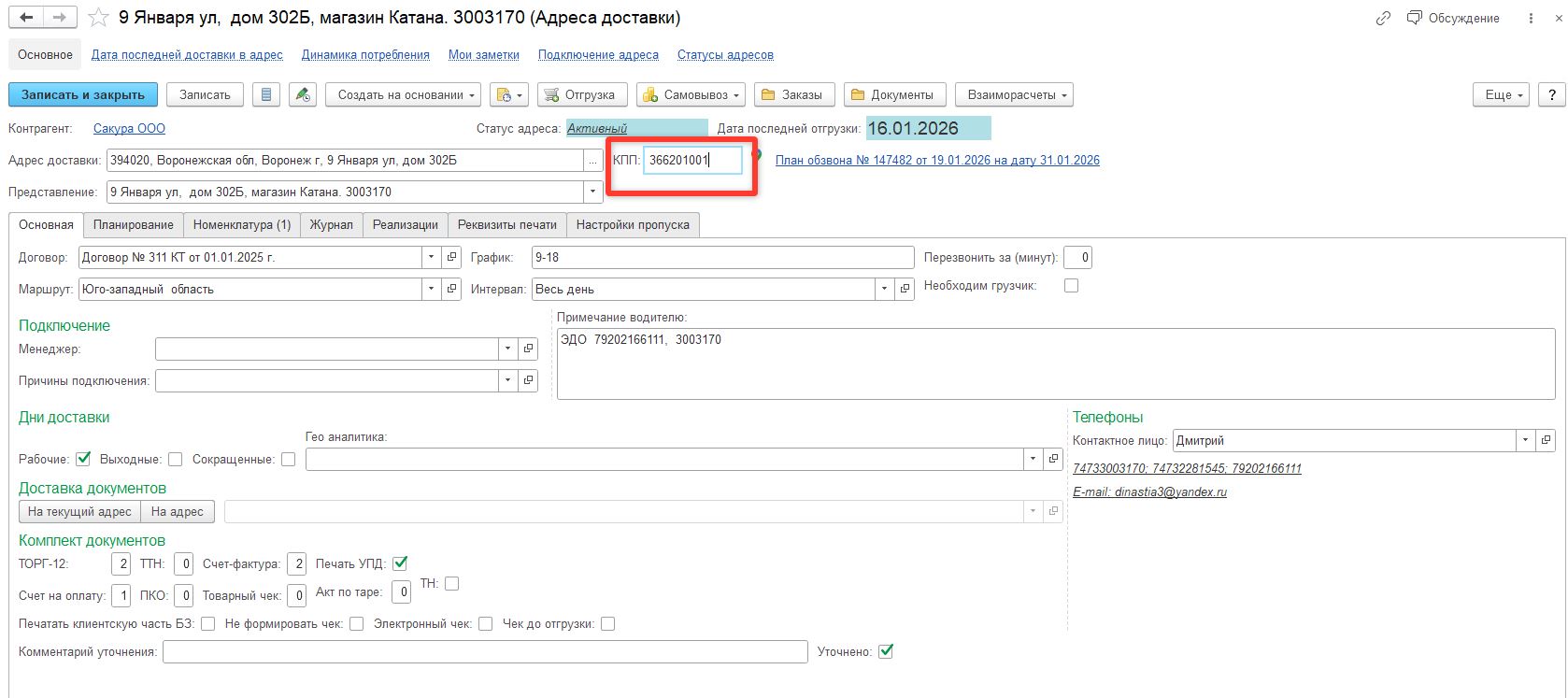The image size is (1568, 698).
Task: Click the help question mark button
Action: pyautogui.click(x=1551, y=94)
